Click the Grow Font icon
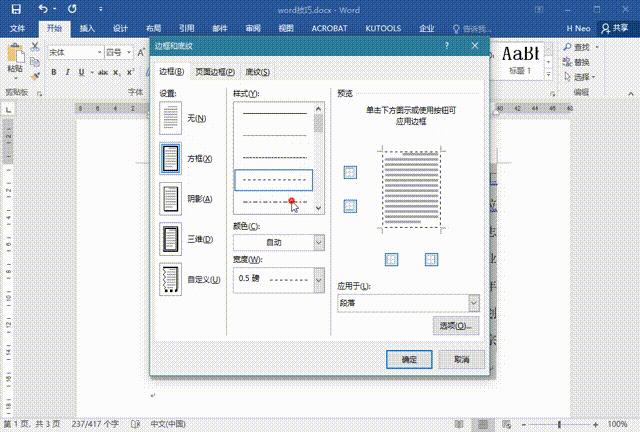640x432 pixels. coord(141,52)
